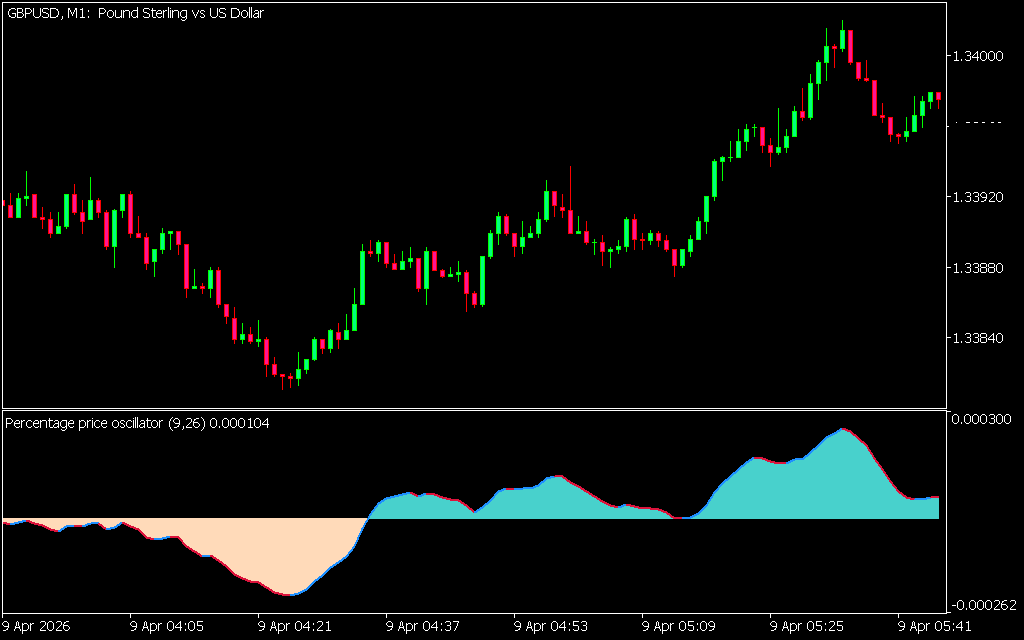Viewport: 1024px width, 640px height.
Task: Click the 9 Apr 2026 date label
Action: [x=38, y=627]
